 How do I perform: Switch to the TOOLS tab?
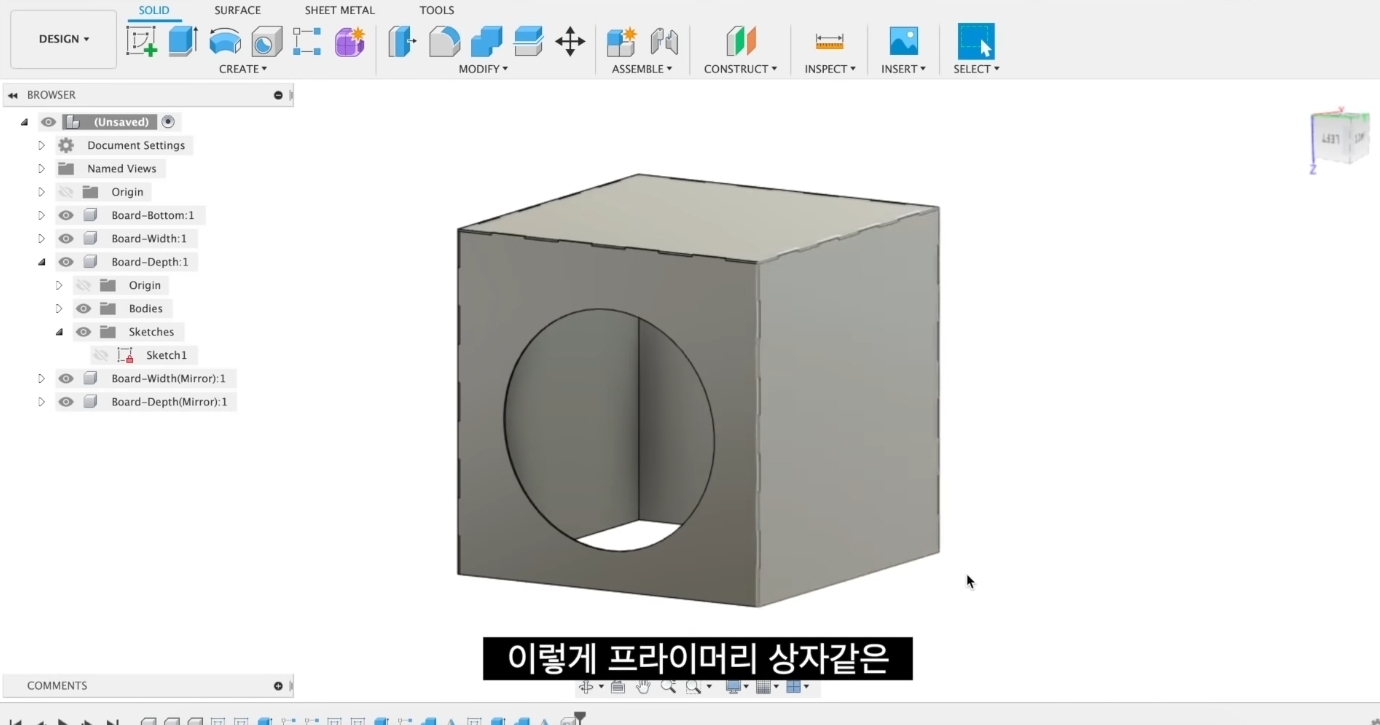pos(437,10)
